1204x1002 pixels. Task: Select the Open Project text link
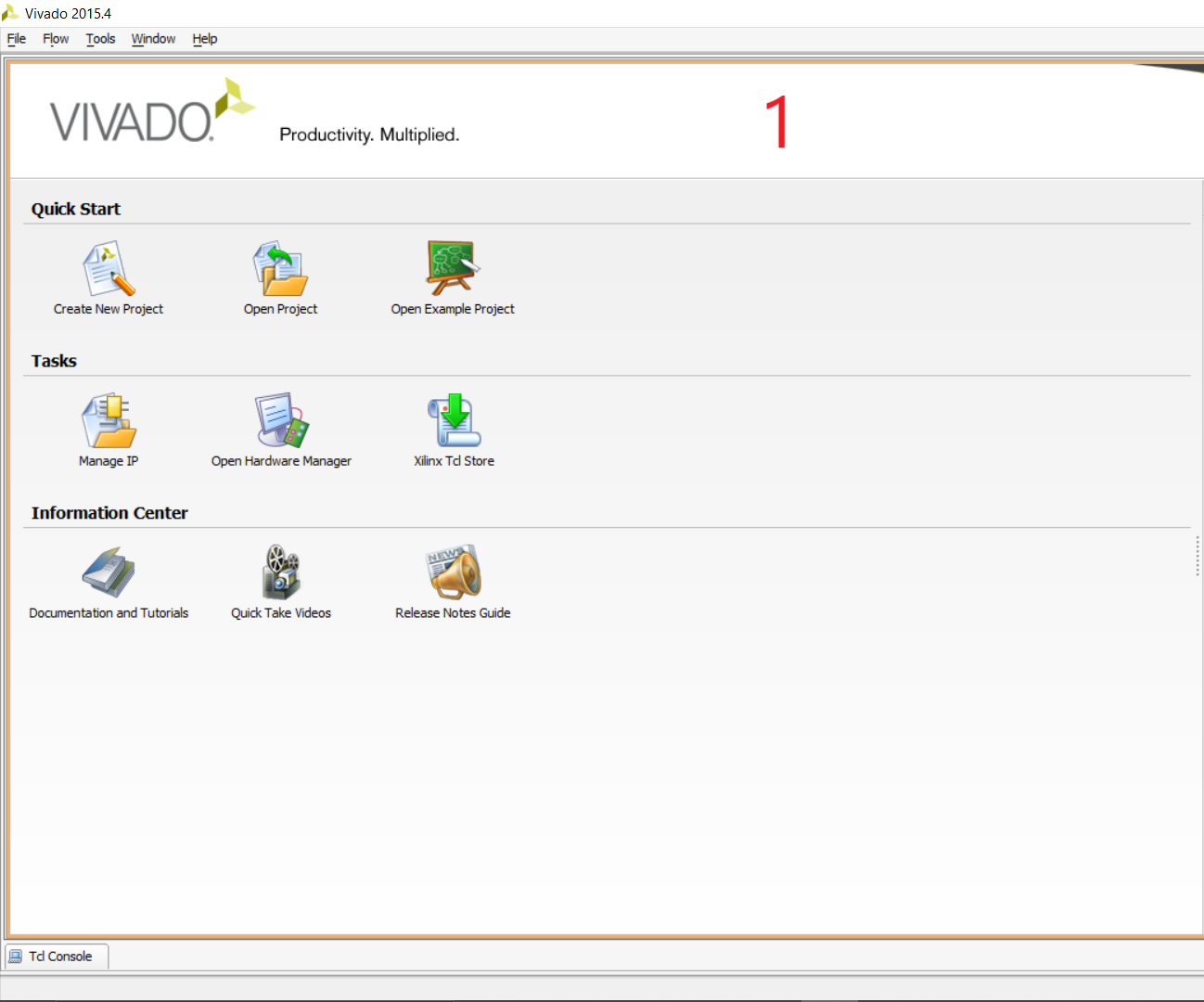click(280, 309)
